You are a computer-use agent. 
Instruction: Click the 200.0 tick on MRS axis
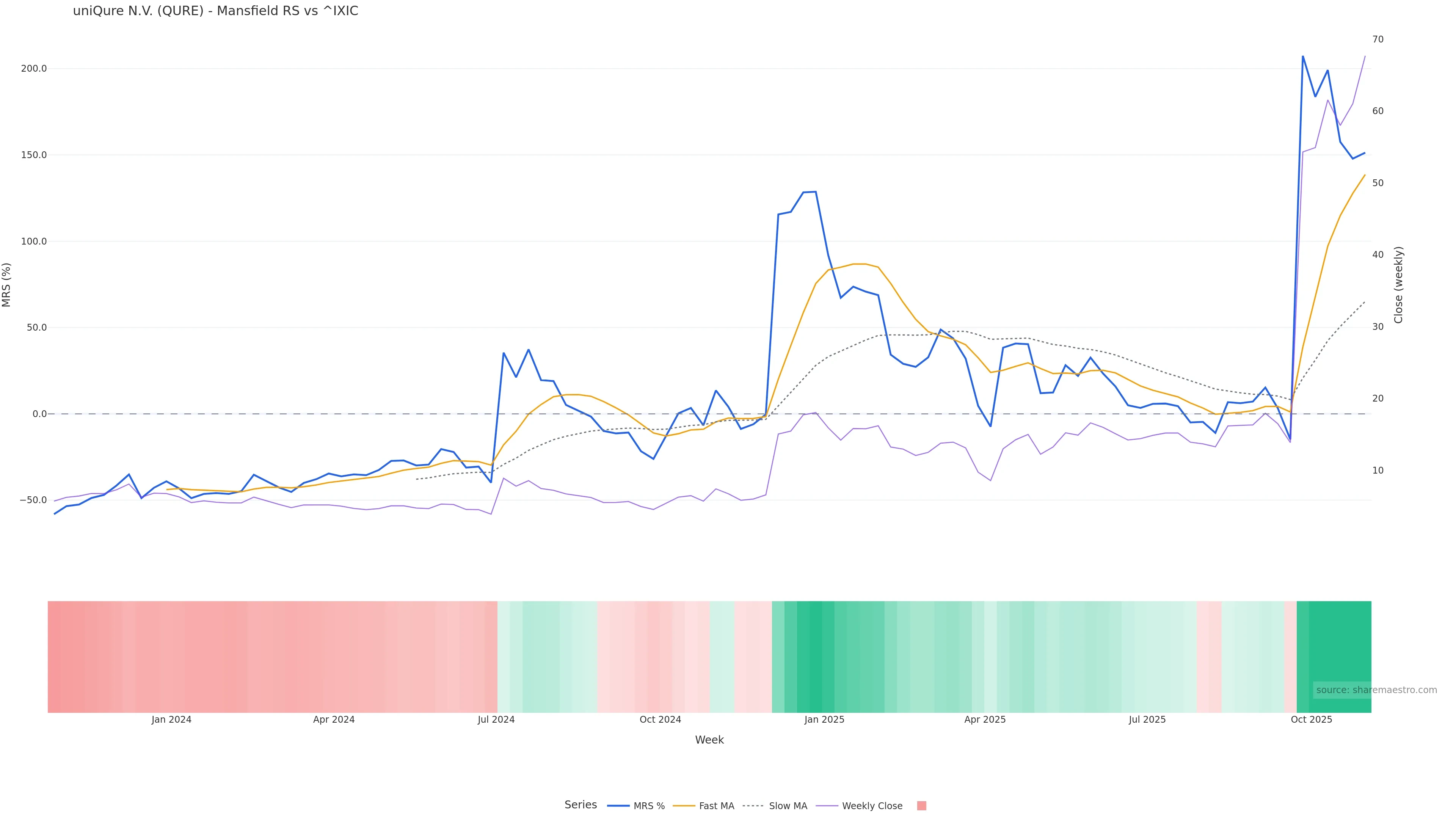pyautogui.click(x=34, y=69)
